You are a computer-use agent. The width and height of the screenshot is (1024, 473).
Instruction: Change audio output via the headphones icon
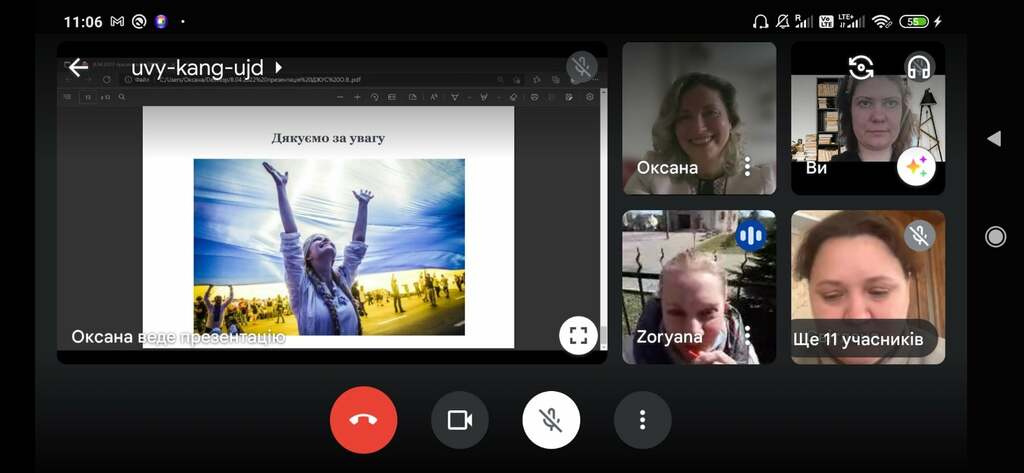coord(919,67)
